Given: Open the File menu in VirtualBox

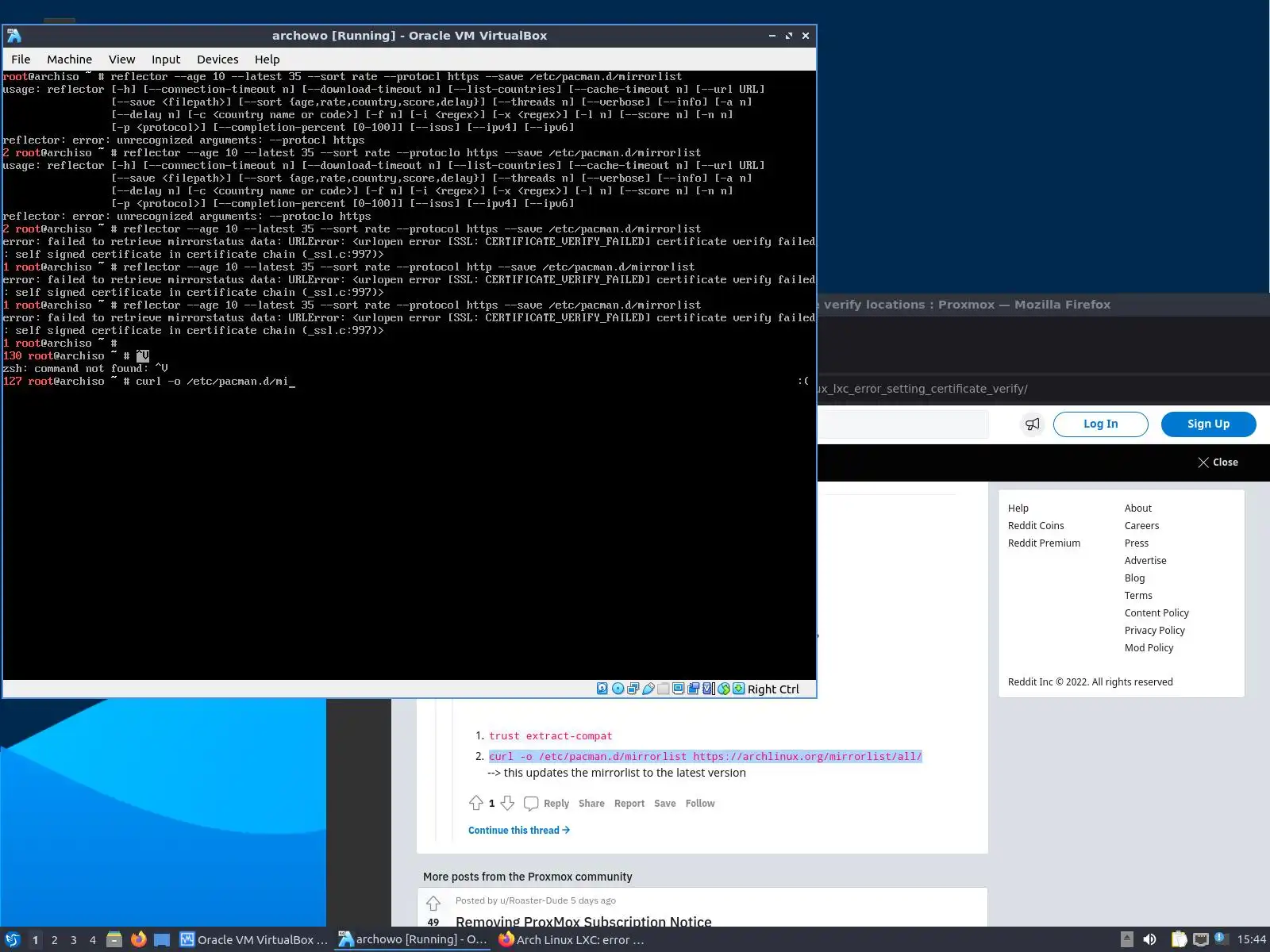Looking at the screenshot, I should tap(21, 59).
